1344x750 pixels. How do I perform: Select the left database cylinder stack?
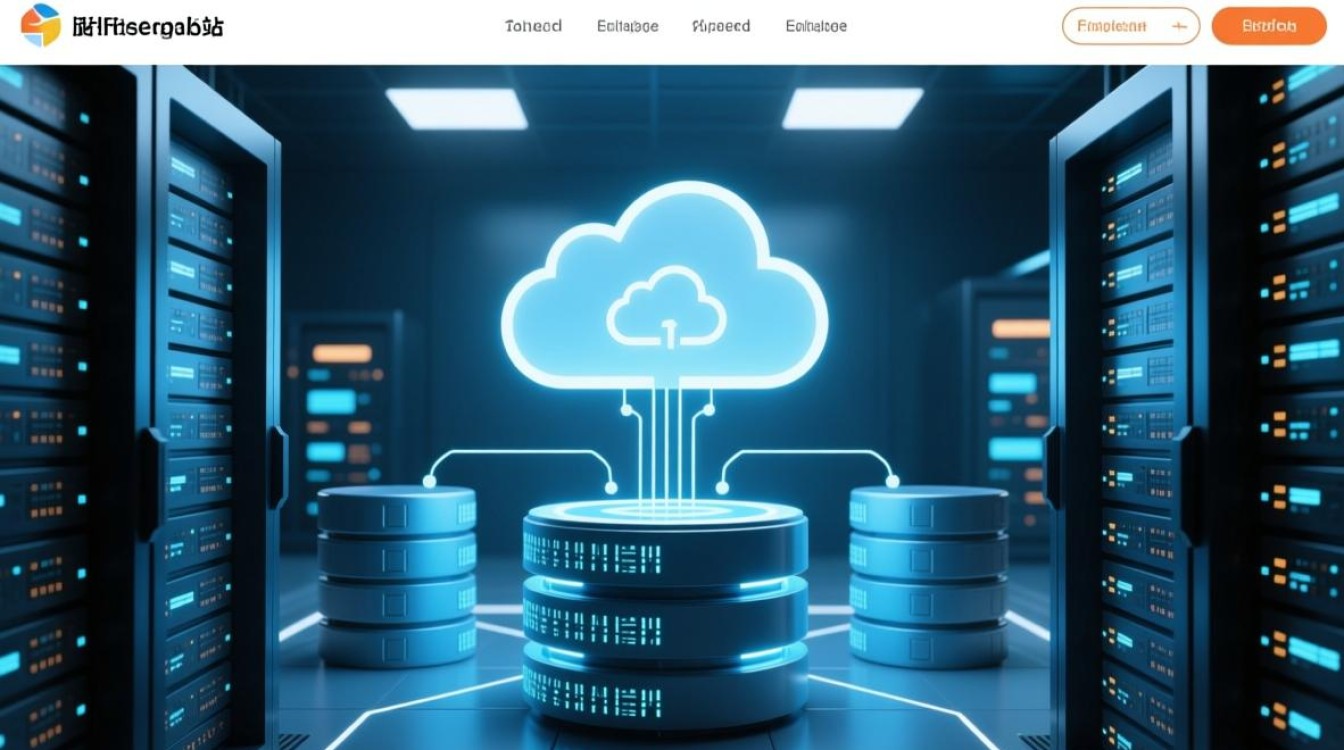click(x=397, y=575)
